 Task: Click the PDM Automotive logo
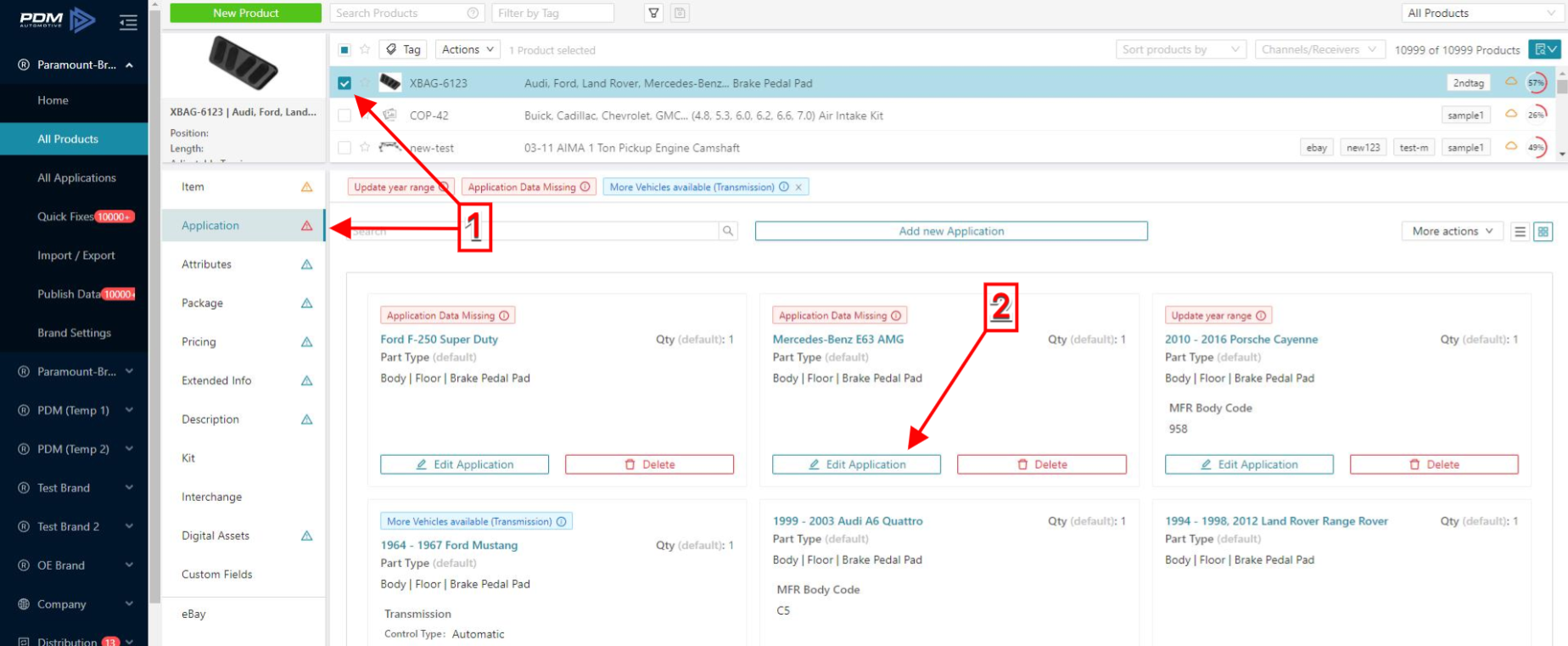pos(57,20)
